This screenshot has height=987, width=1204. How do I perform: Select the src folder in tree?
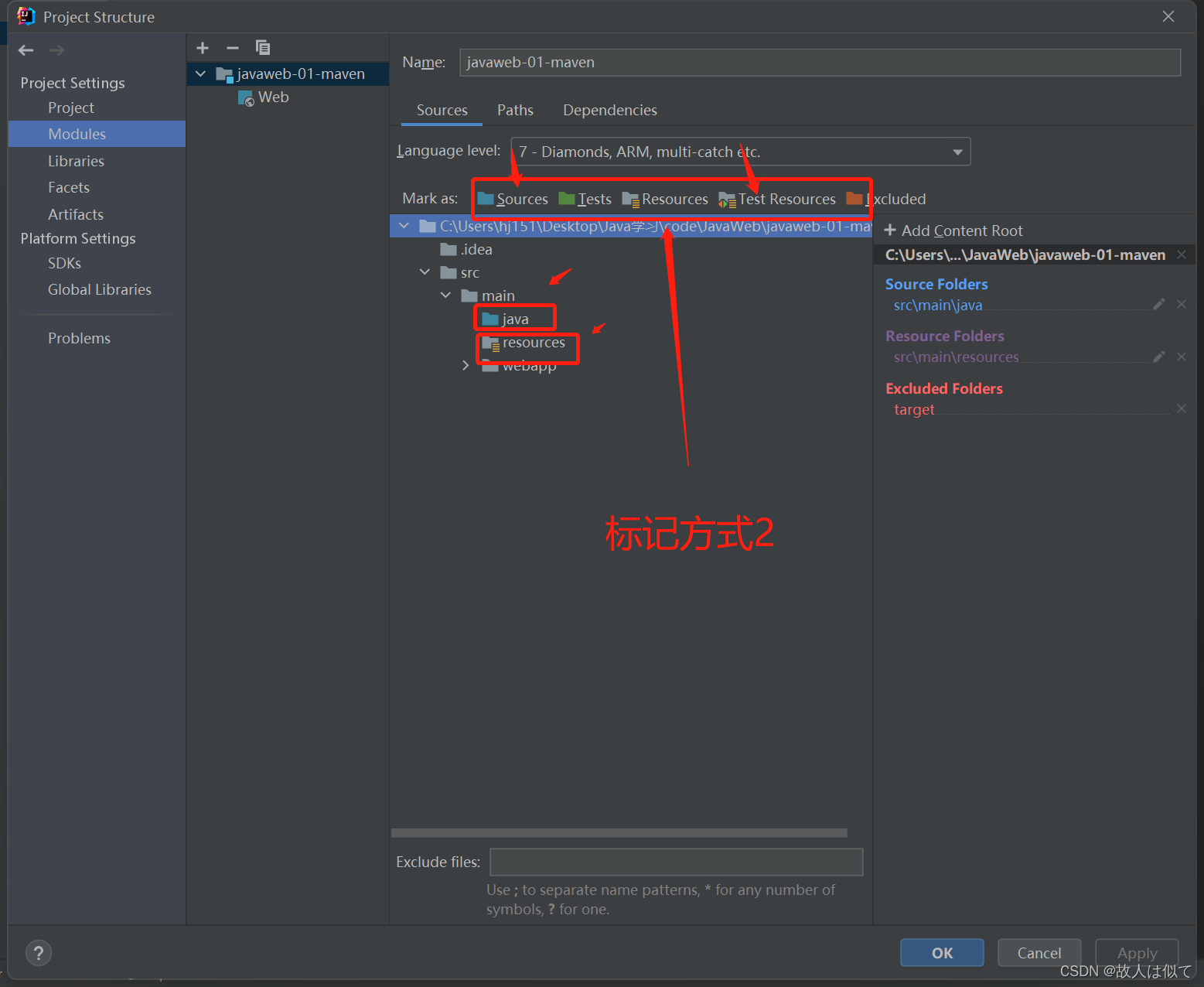point(459,272)
